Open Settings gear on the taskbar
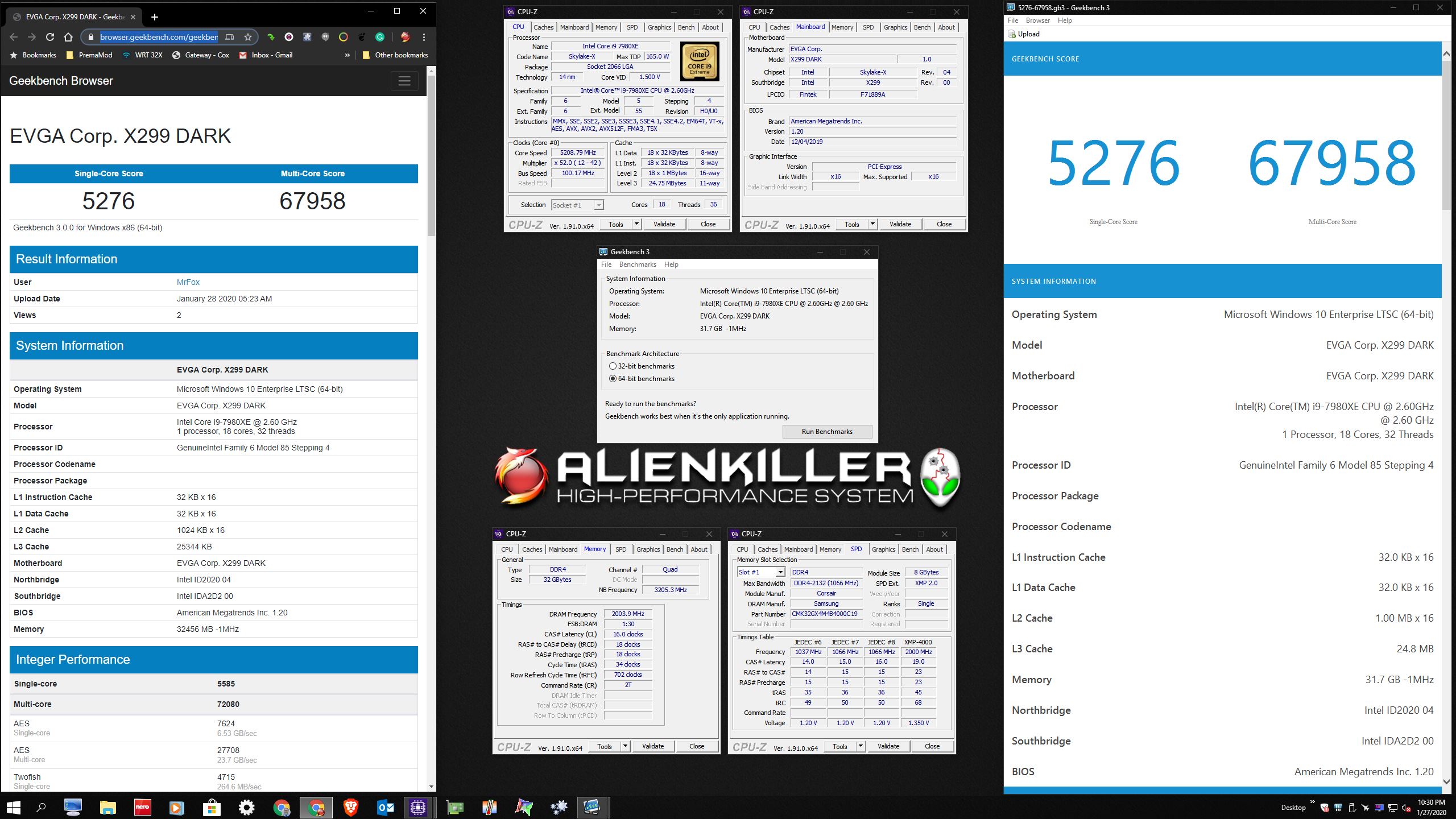The height and width of the screenshot is (819, 1456). coord(246,807)
